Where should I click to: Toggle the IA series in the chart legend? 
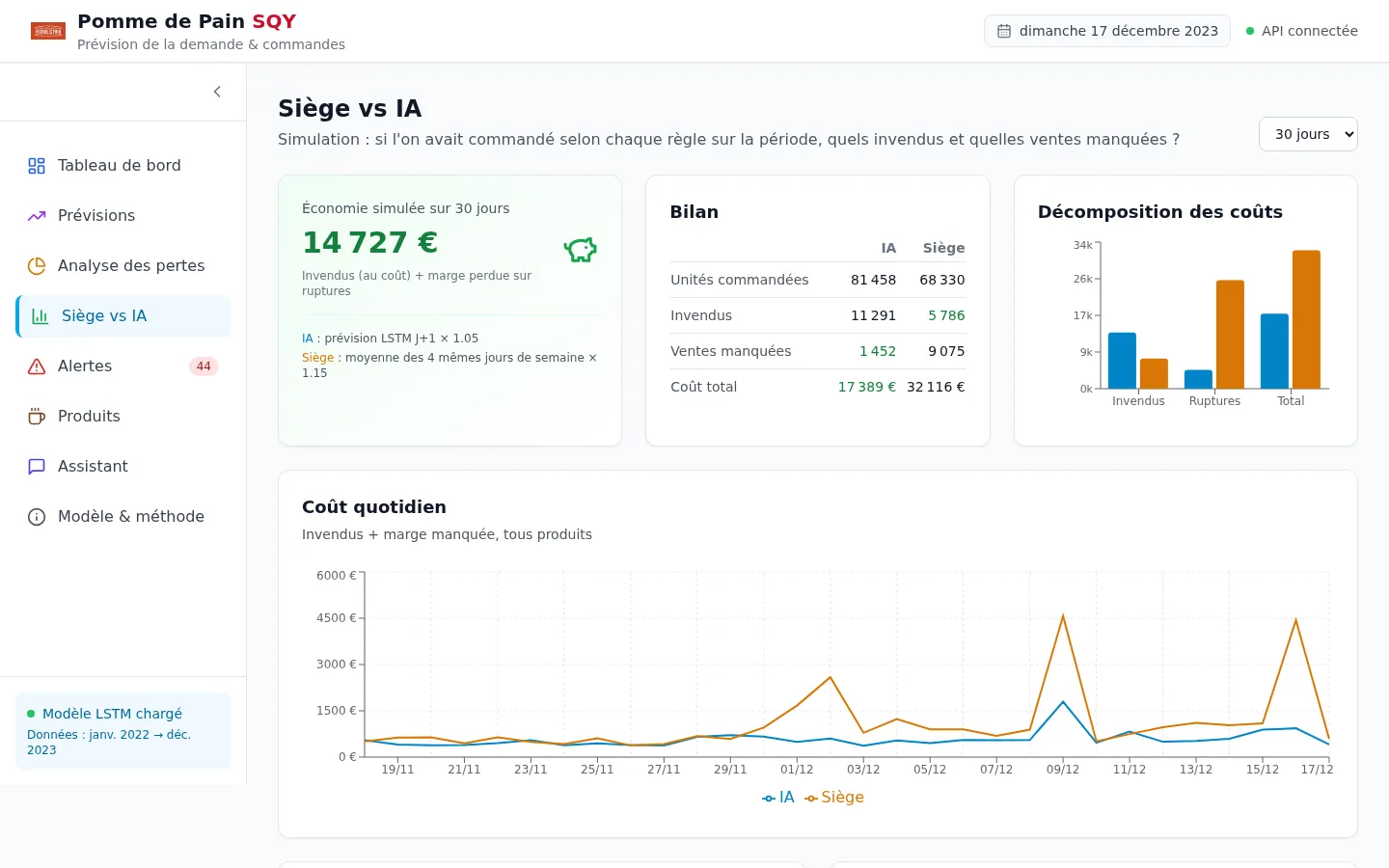click(778, 798)
